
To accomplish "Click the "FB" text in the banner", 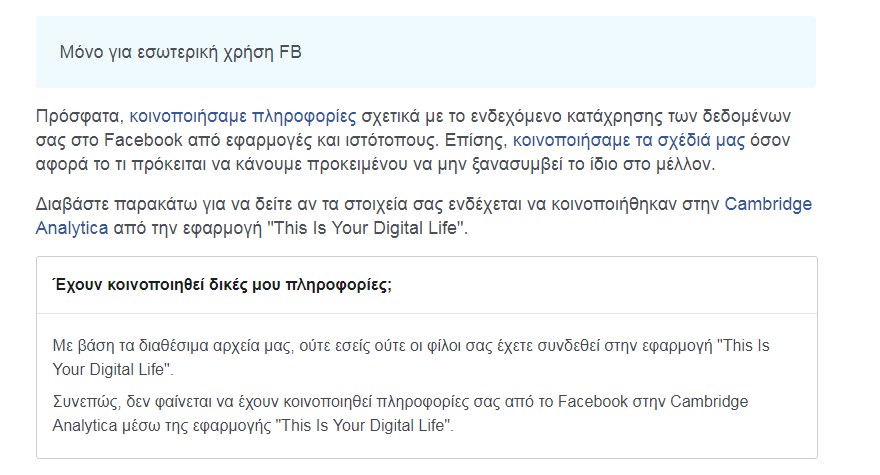I will 291,52.
